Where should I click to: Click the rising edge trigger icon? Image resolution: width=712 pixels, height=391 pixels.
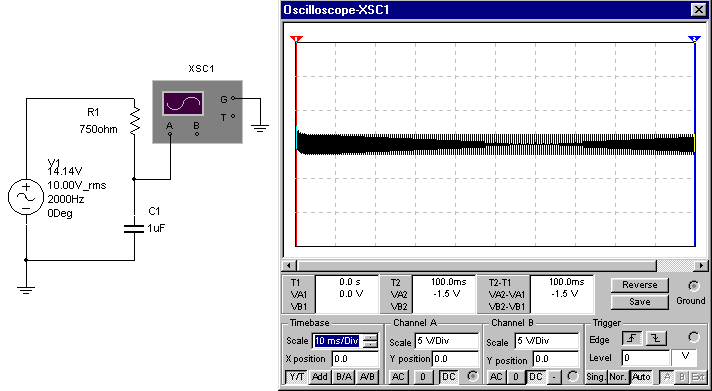pyautogui.click(x=632, y=338)
